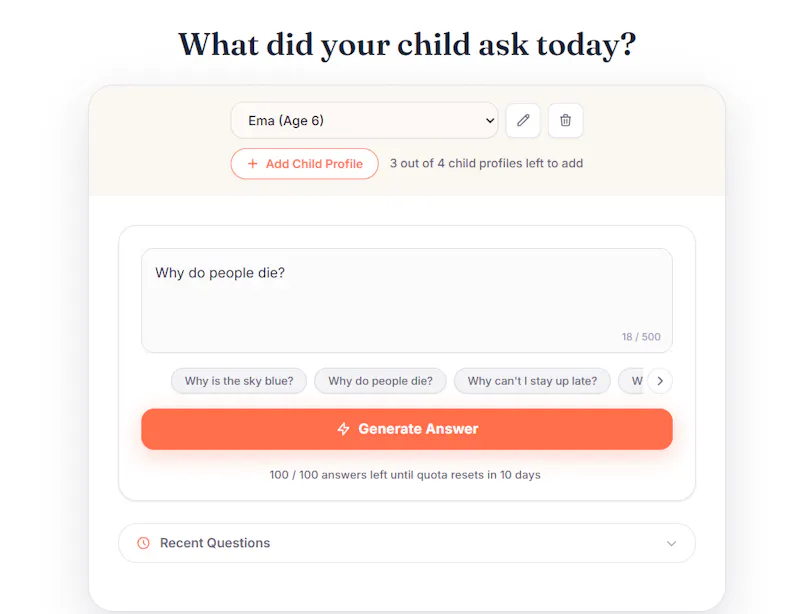Click the "What did your child ask today?" heading
The height and width of the screenshot is (614, 800).
[x=407, y=45]
